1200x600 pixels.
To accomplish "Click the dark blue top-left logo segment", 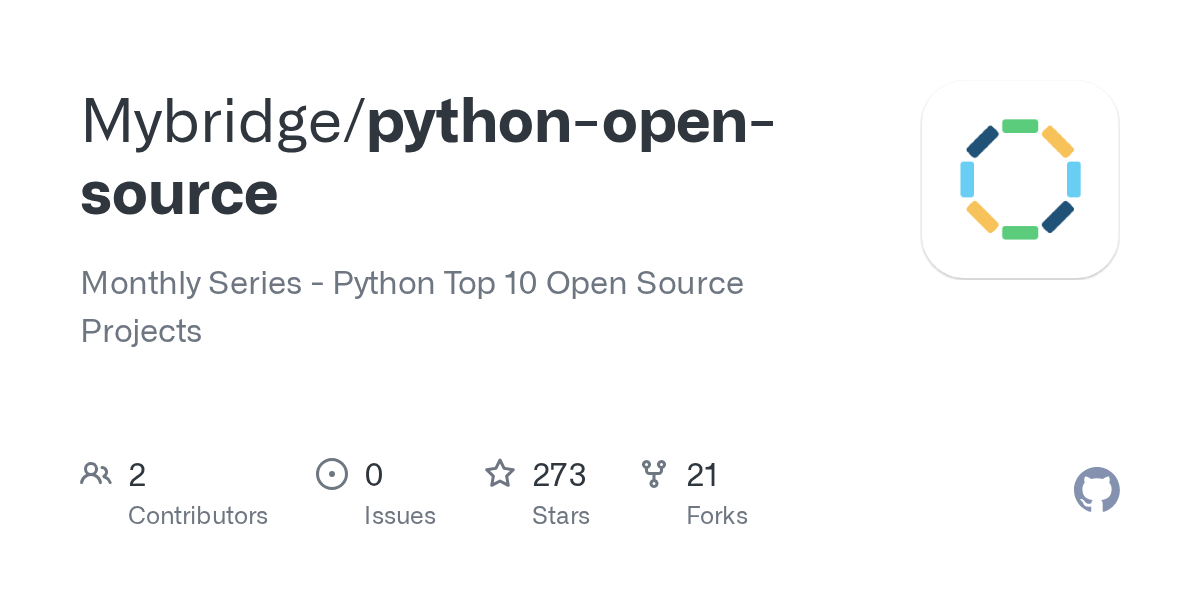I will (x=982, y=141).
